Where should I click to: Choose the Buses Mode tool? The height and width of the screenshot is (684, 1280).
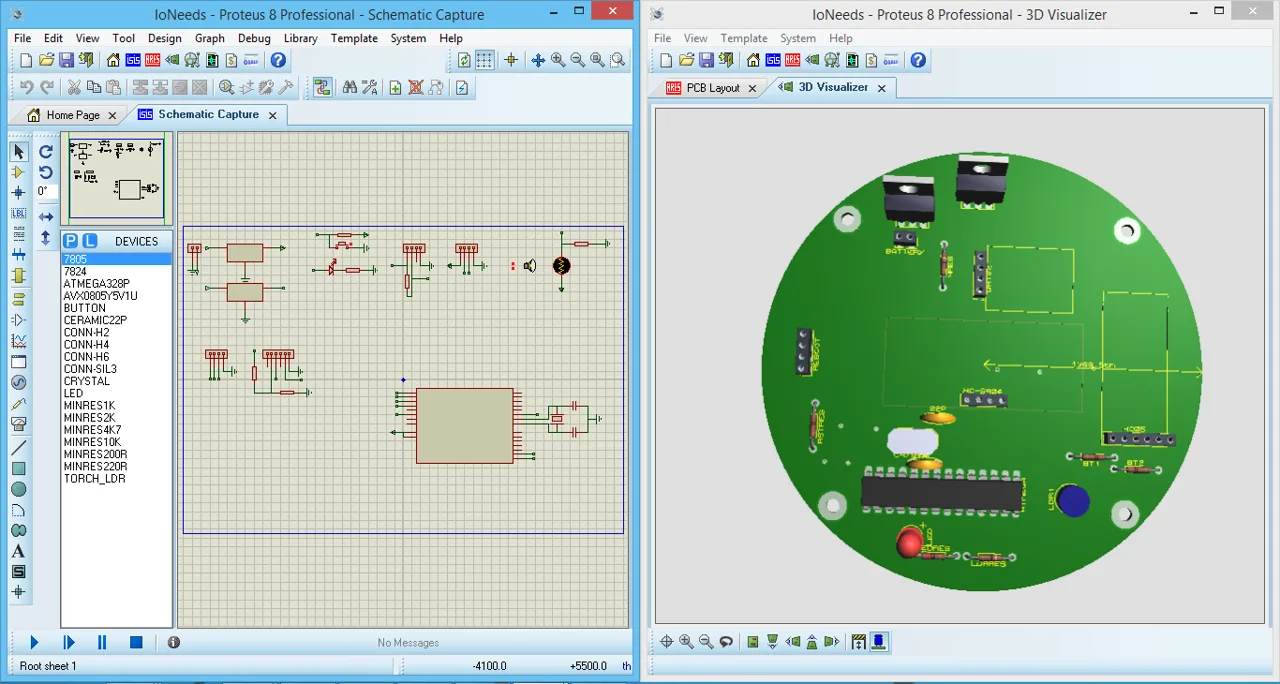coord(18,255)
